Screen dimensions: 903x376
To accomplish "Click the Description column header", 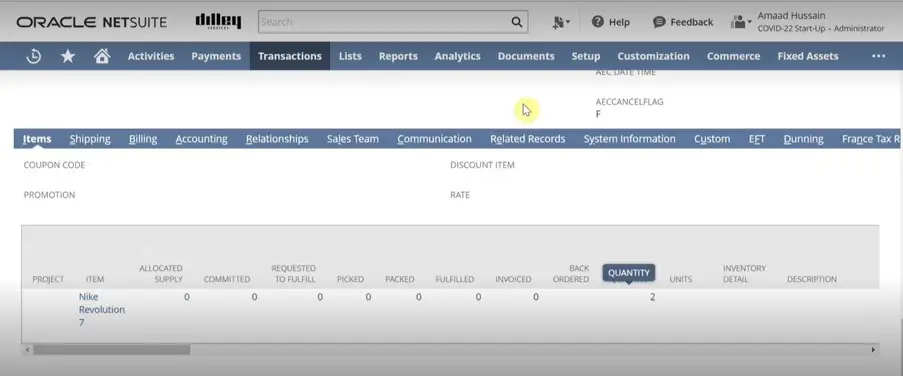I will pos(811,279).
